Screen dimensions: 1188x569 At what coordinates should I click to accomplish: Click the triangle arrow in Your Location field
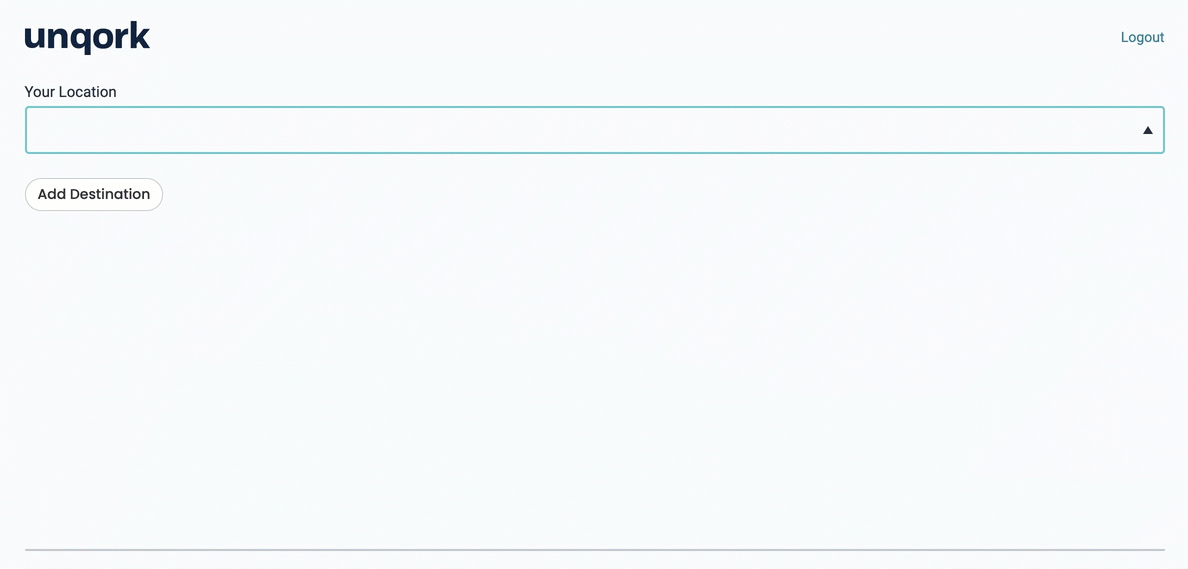coord(1147,130)
